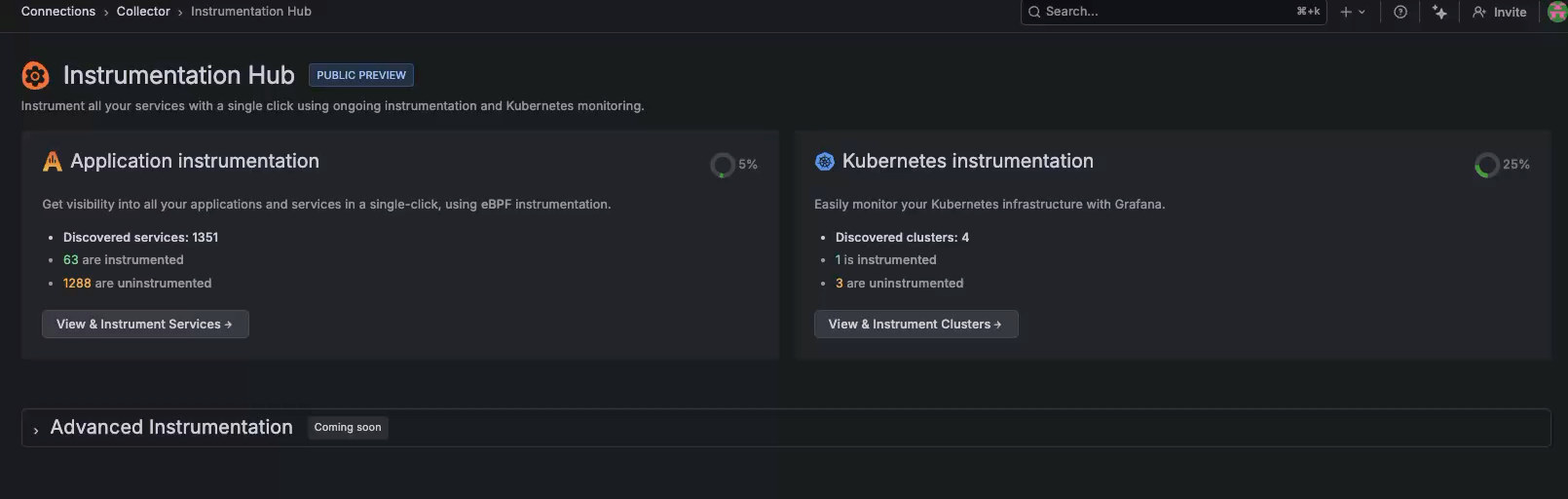The image size is (1568, 499).
Task: Click the Invite button
Action: tap(1500, 12)
